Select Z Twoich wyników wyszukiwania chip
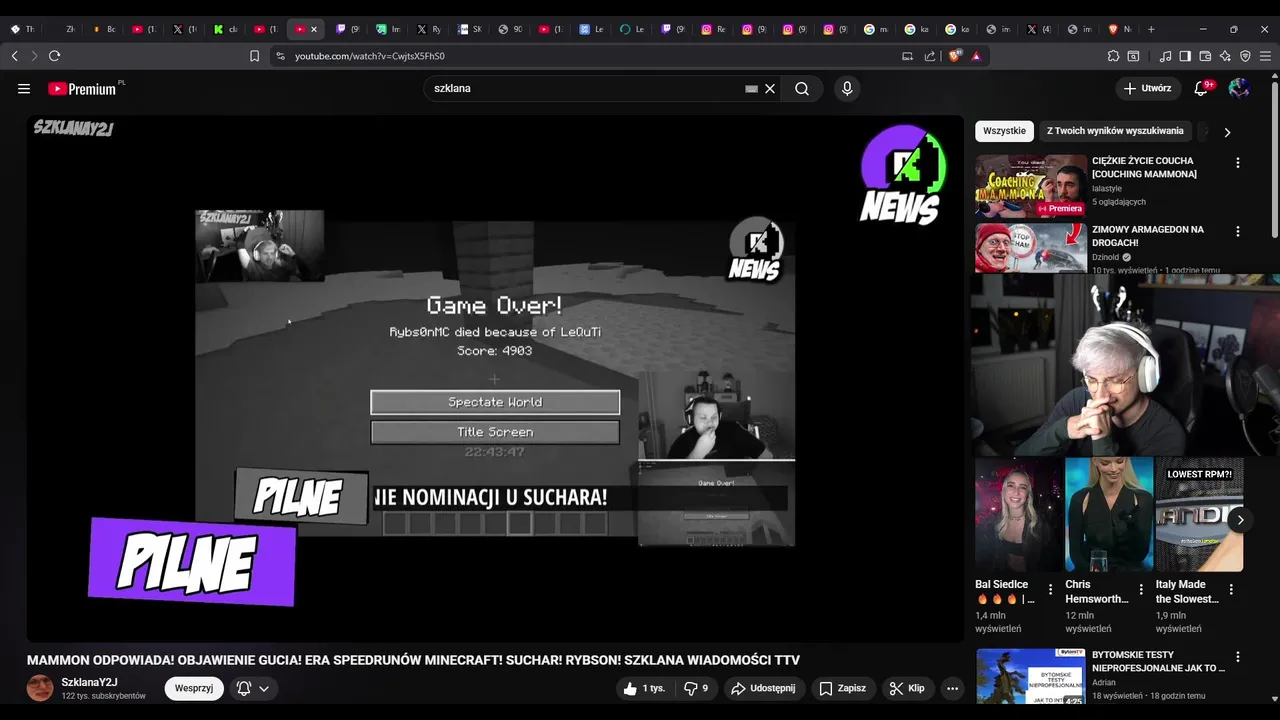The height and width of the screenshot is (720, 1280). 1115,131
